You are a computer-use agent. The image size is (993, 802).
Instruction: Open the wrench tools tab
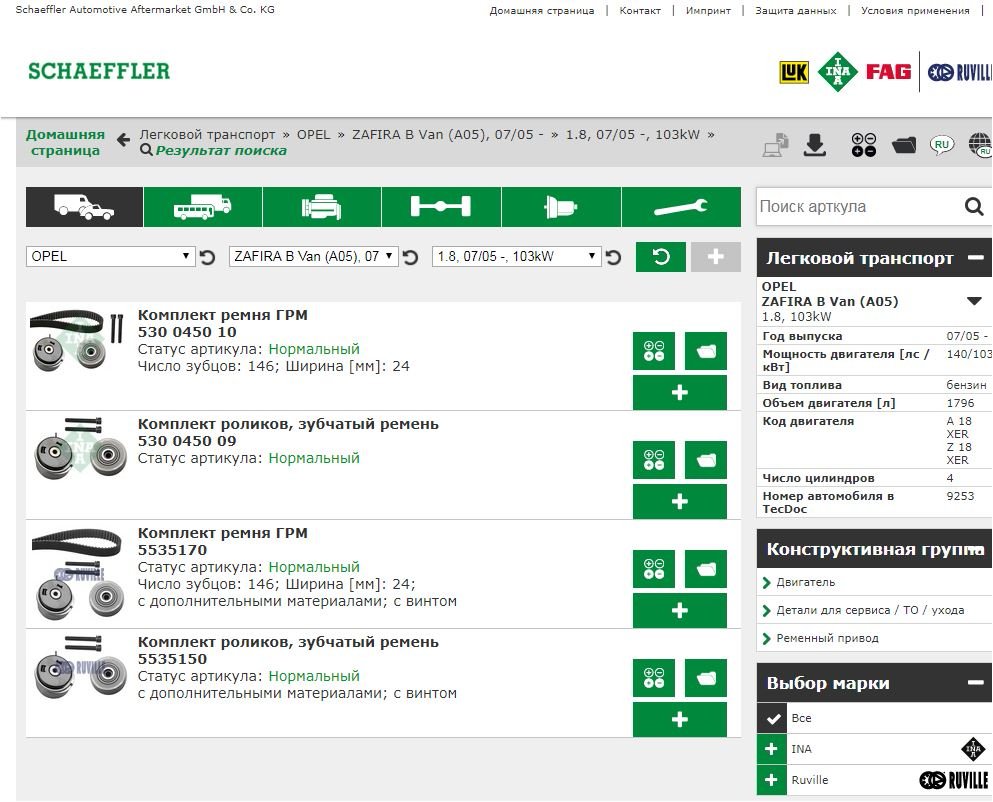(x=681, y=207)
